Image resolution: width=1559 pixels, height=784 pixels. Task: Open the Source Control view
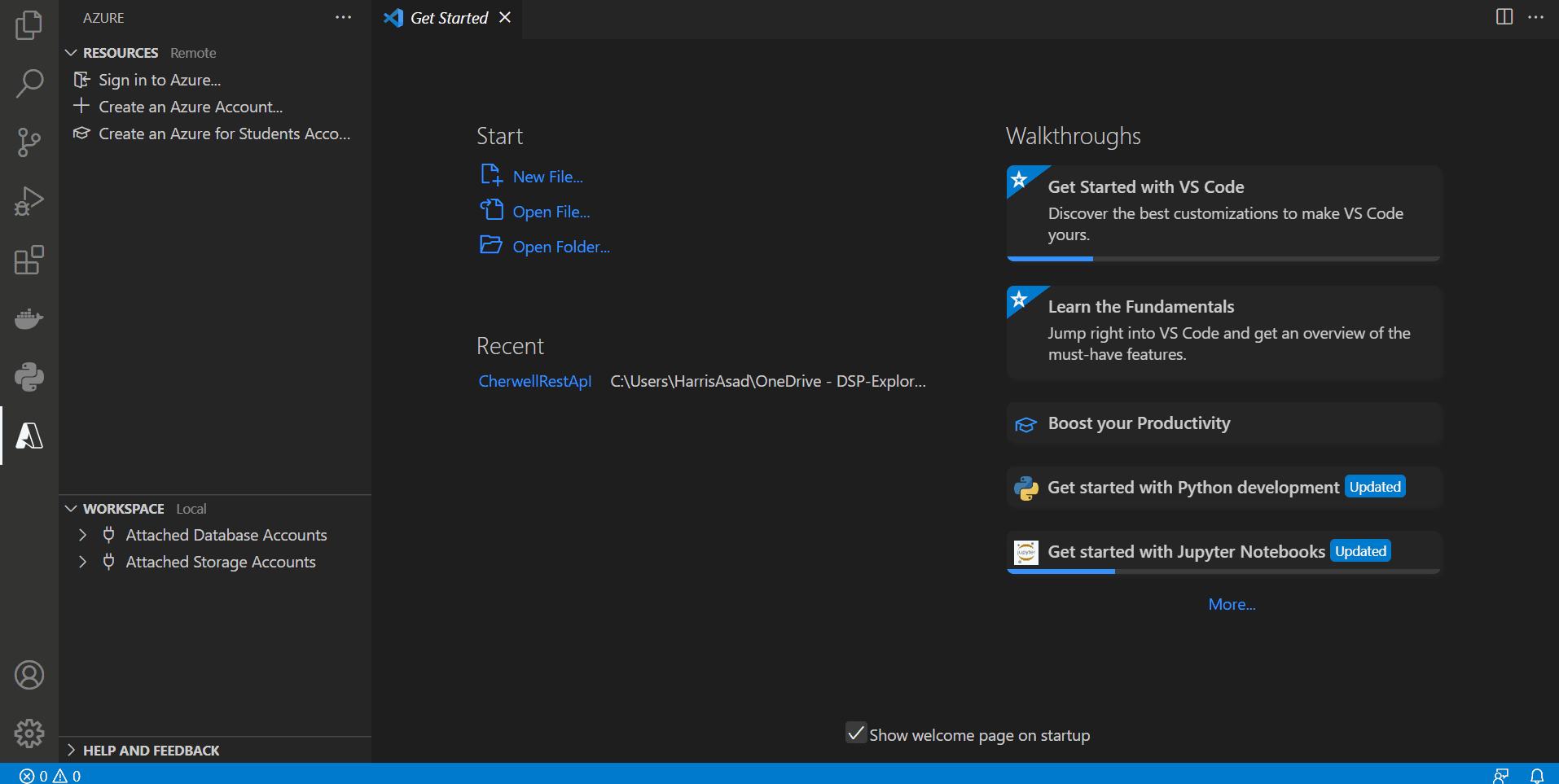coord(29,142)
